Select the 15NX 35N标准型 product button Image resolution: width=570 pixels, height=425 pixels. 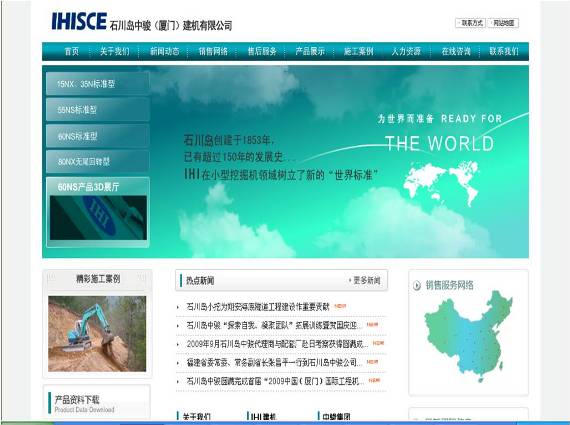click(97, 84)
